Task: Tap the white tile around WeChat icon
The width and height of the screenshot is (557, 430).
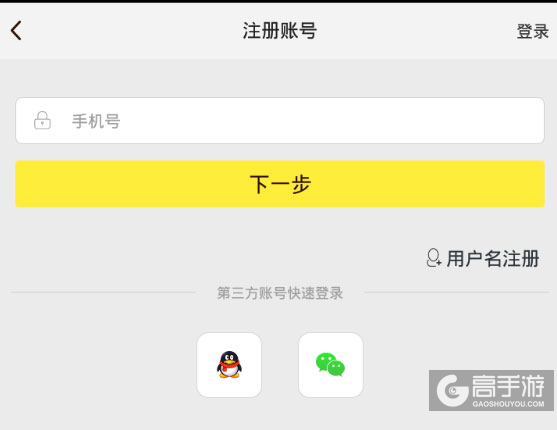Action: [x=331, y=365]
